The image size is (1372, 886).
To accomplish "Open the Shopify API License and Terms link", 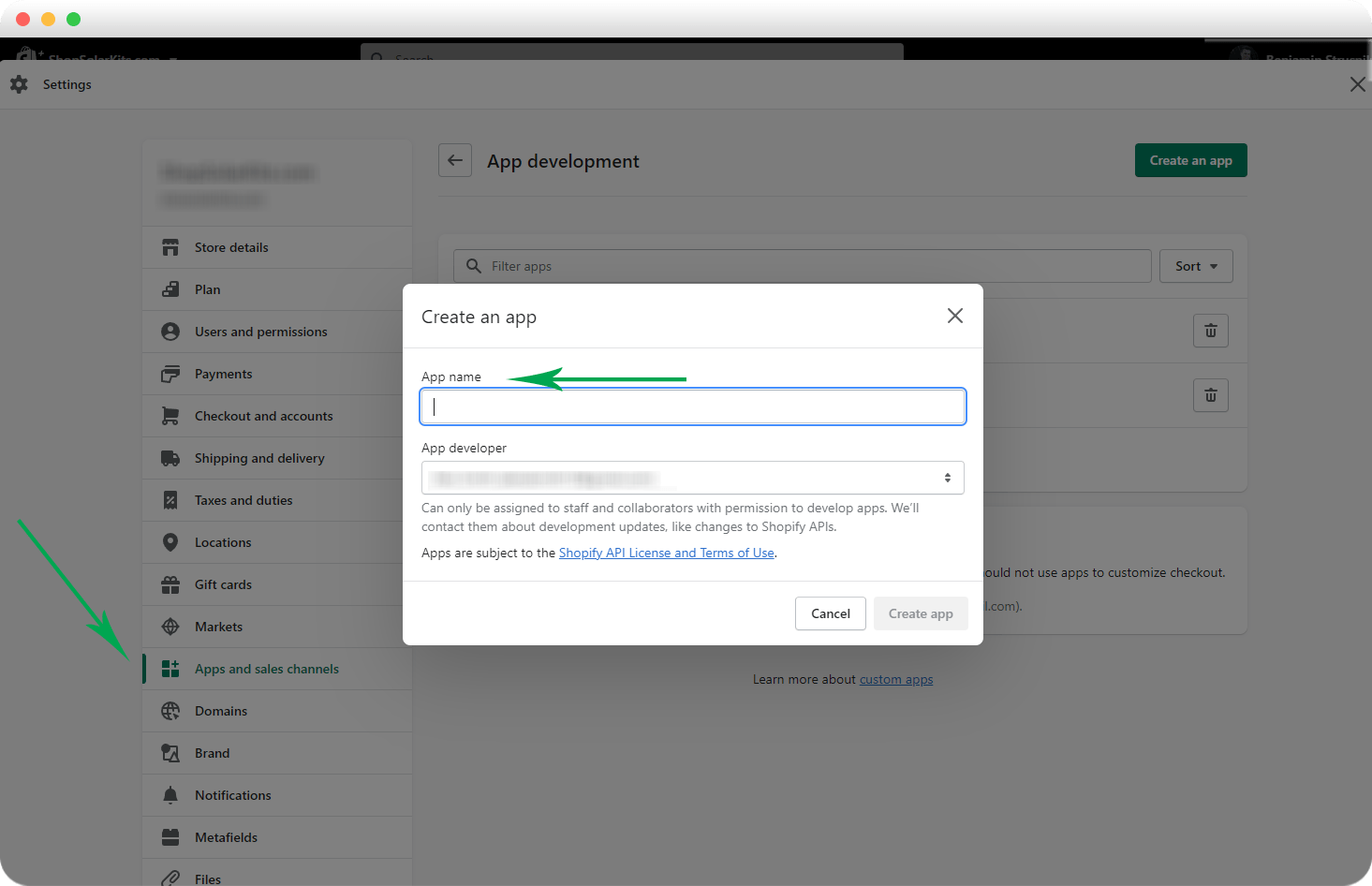I will click(x=666, y=553).
